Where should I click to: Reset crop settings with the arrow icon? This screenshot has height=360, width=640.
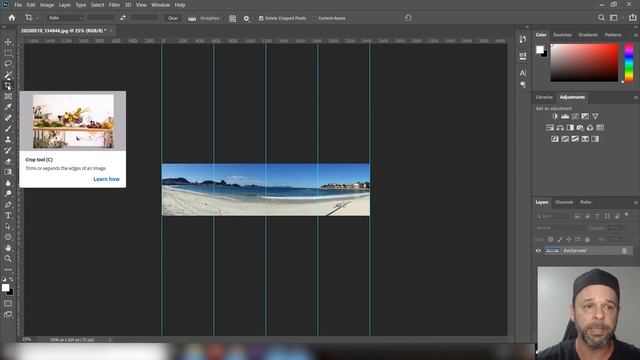tap(408, 18)
